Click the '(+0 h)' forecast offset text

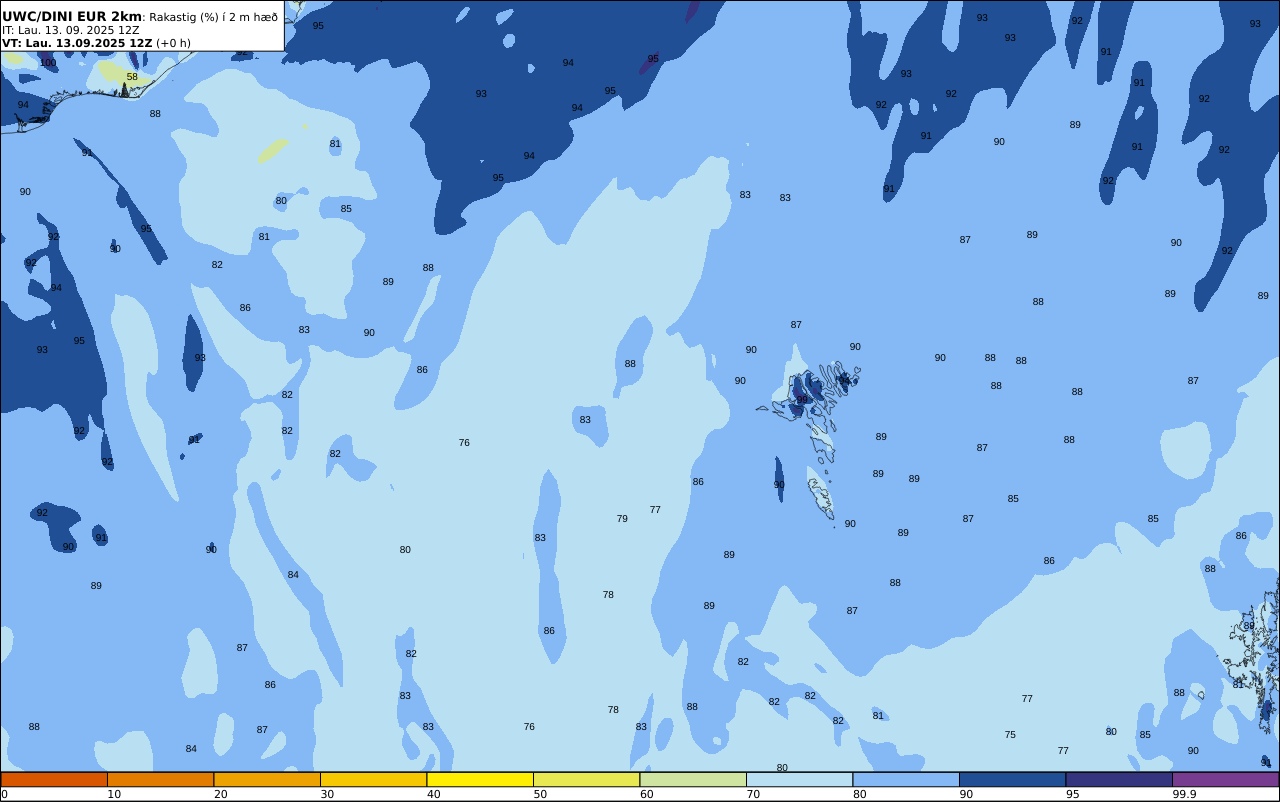click(x=173, y=43)
